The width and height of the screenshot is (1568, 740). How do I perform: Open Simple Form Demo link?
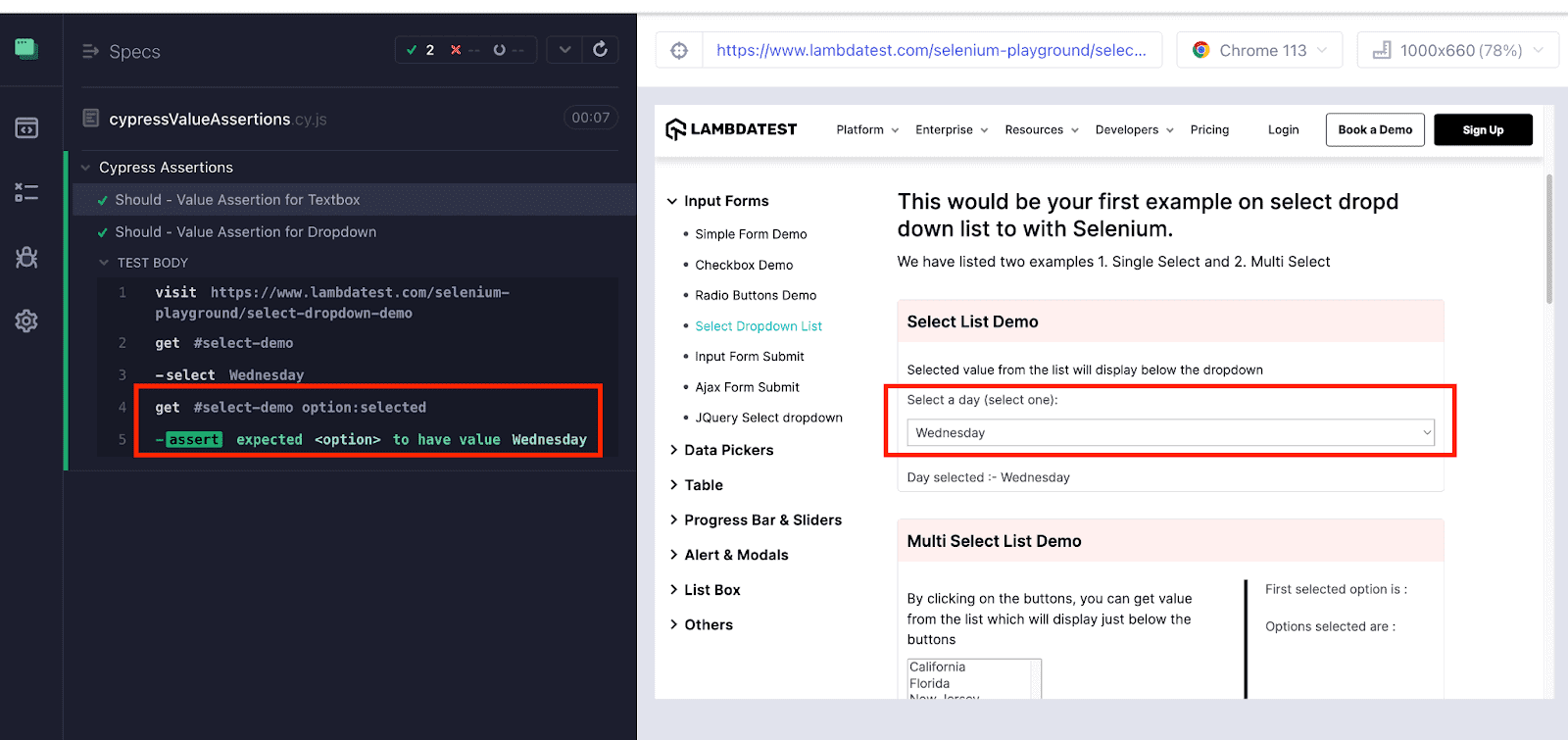[751, 234]
